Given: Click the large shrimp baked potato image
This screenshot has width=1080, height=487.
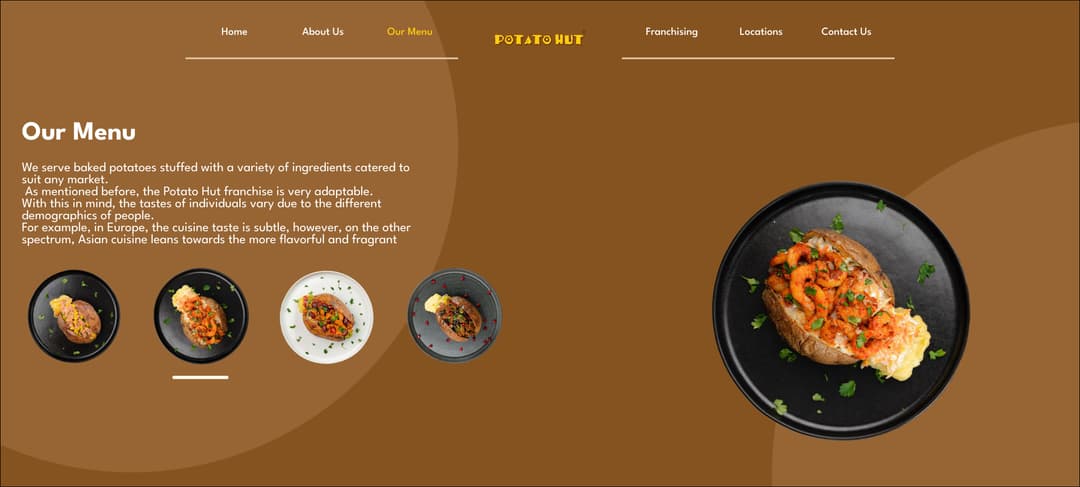Looking at the screenshot, I should pyautogui.click(x=841, y=311).
